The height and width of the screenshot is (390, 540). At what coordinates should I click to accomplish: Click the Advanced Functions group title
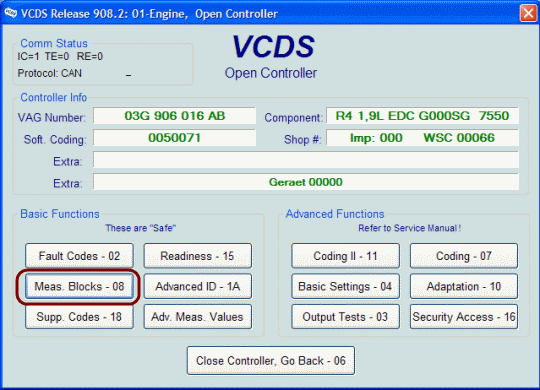coord(335,214)
